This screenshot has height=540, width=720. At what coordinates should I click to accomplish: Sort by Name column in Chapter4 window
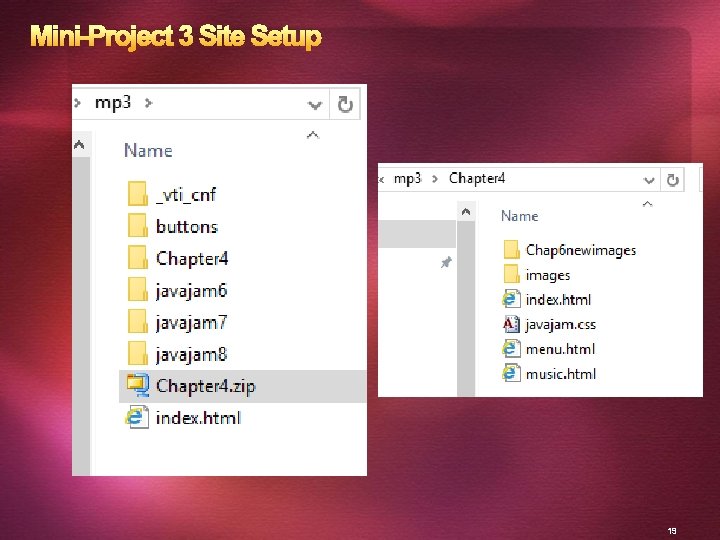(519, 216)
